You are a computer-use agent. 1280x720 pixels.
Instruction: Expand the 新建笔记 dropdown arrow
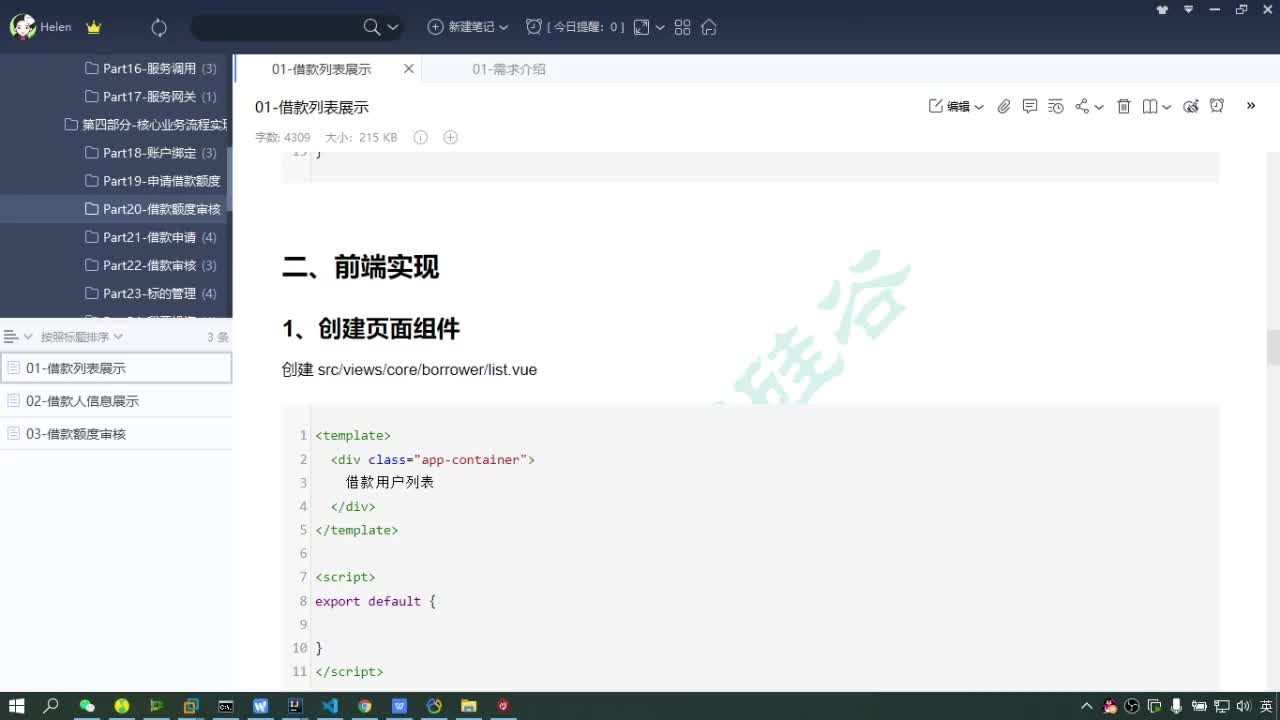point(503,28)
